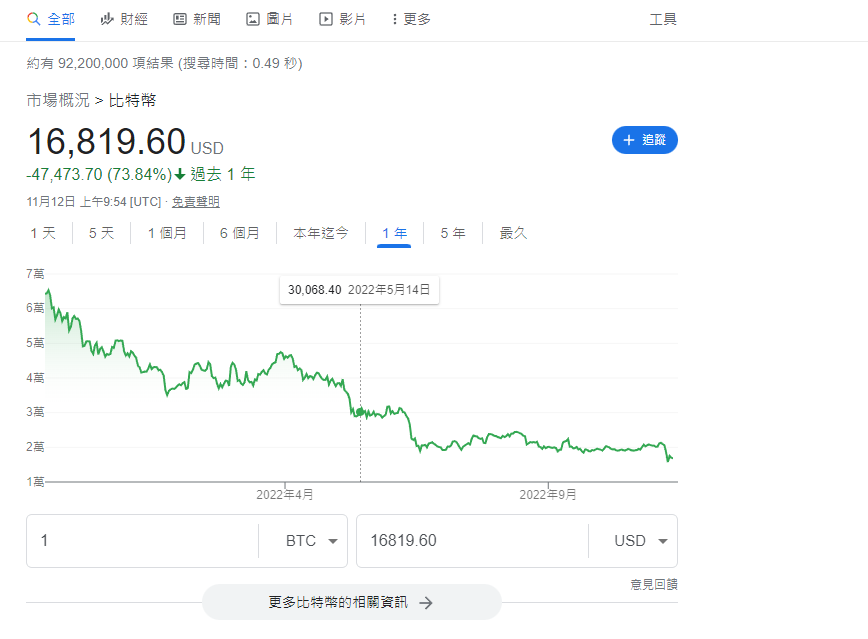Click the arrow next to 更多比特幣的相關資訊
868x639 pixels.
pos(426,603)
